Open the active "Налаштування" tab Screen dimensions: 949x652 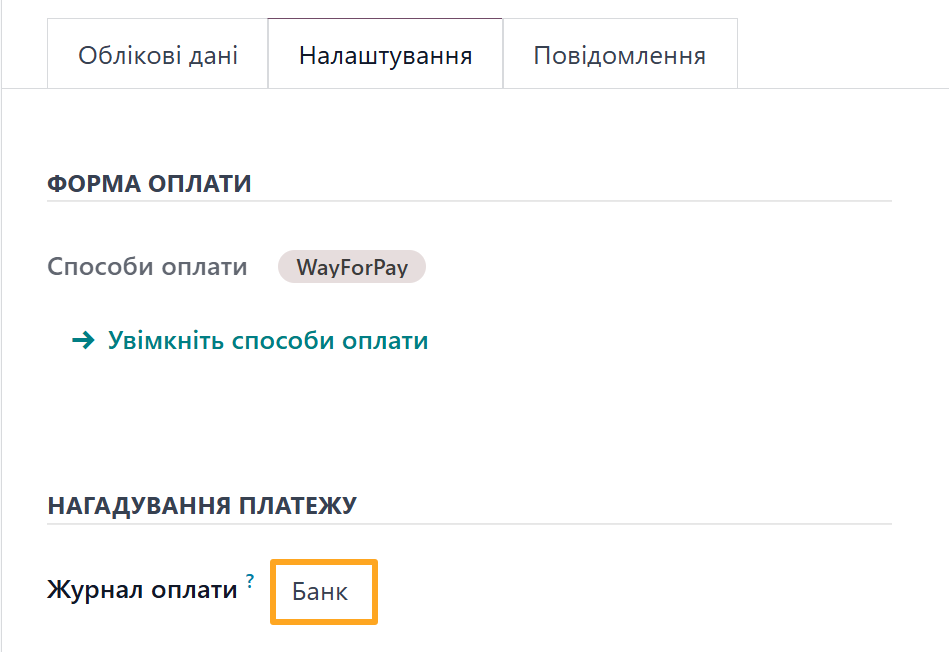pyautogui.click(x=384, y=55)
